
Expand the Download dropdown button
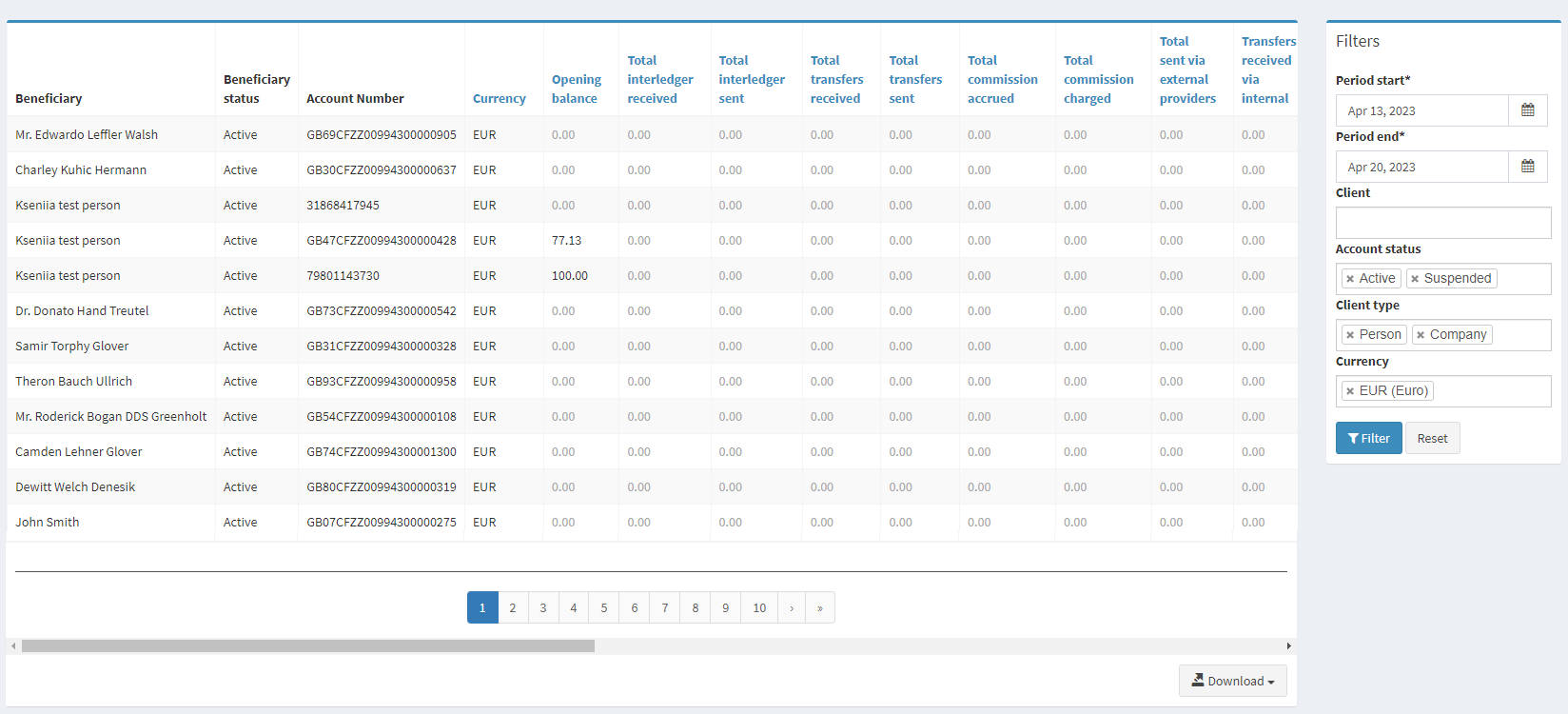tap(1232, 681)
